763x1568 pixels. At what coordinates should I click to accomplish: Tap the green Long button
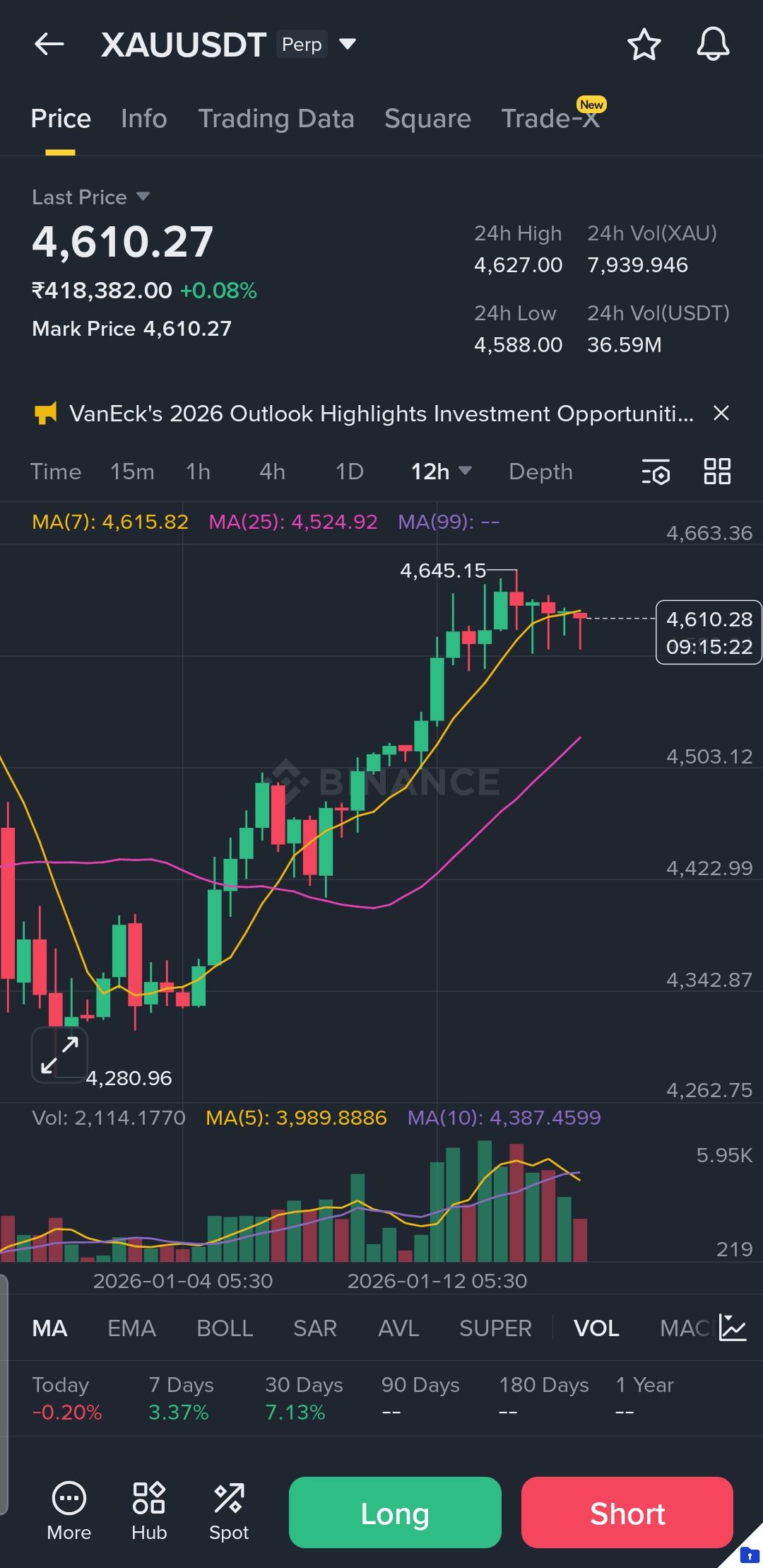395,1512
